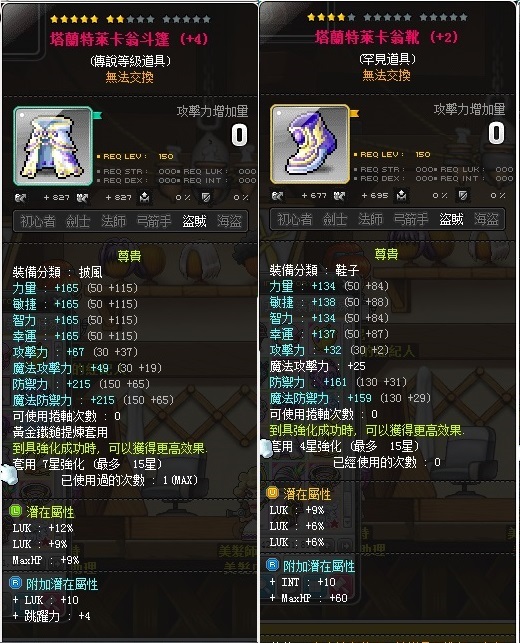520x643 pixels.
Task: Click the star rating row above cape name
Action: (x=130, y=19)
